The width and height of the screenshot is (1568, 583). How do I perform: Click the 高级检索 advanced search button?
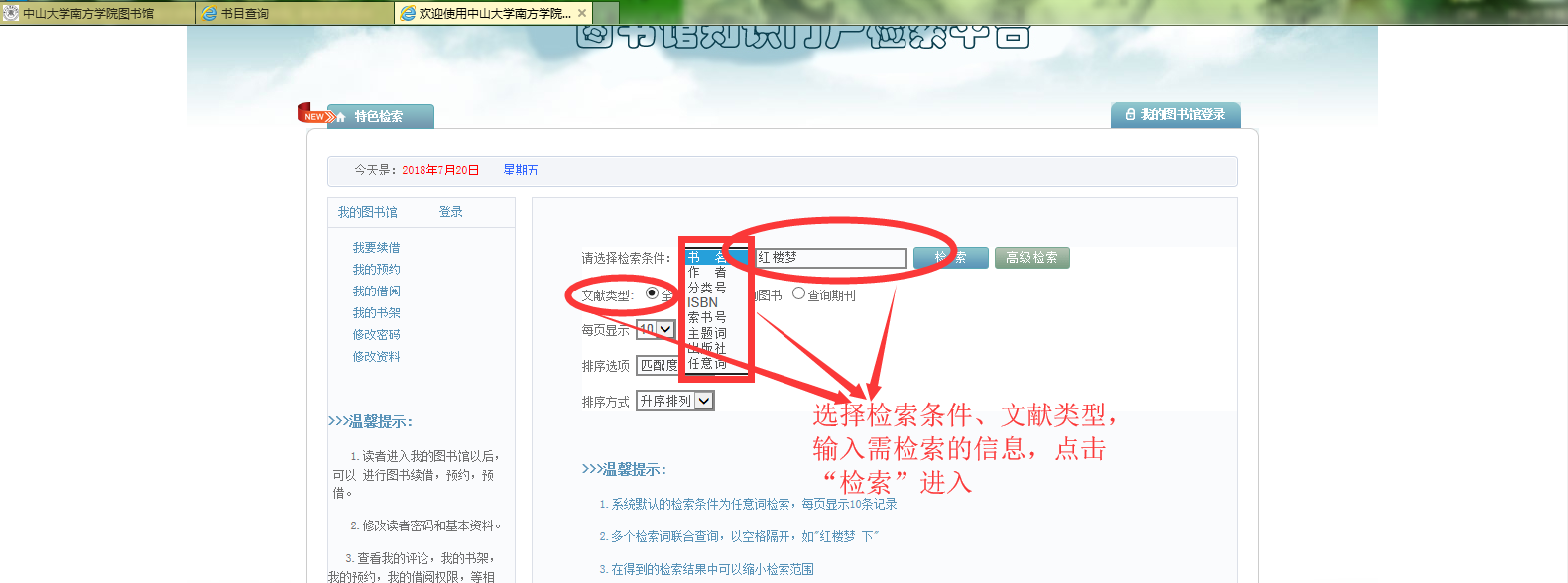1031,258
